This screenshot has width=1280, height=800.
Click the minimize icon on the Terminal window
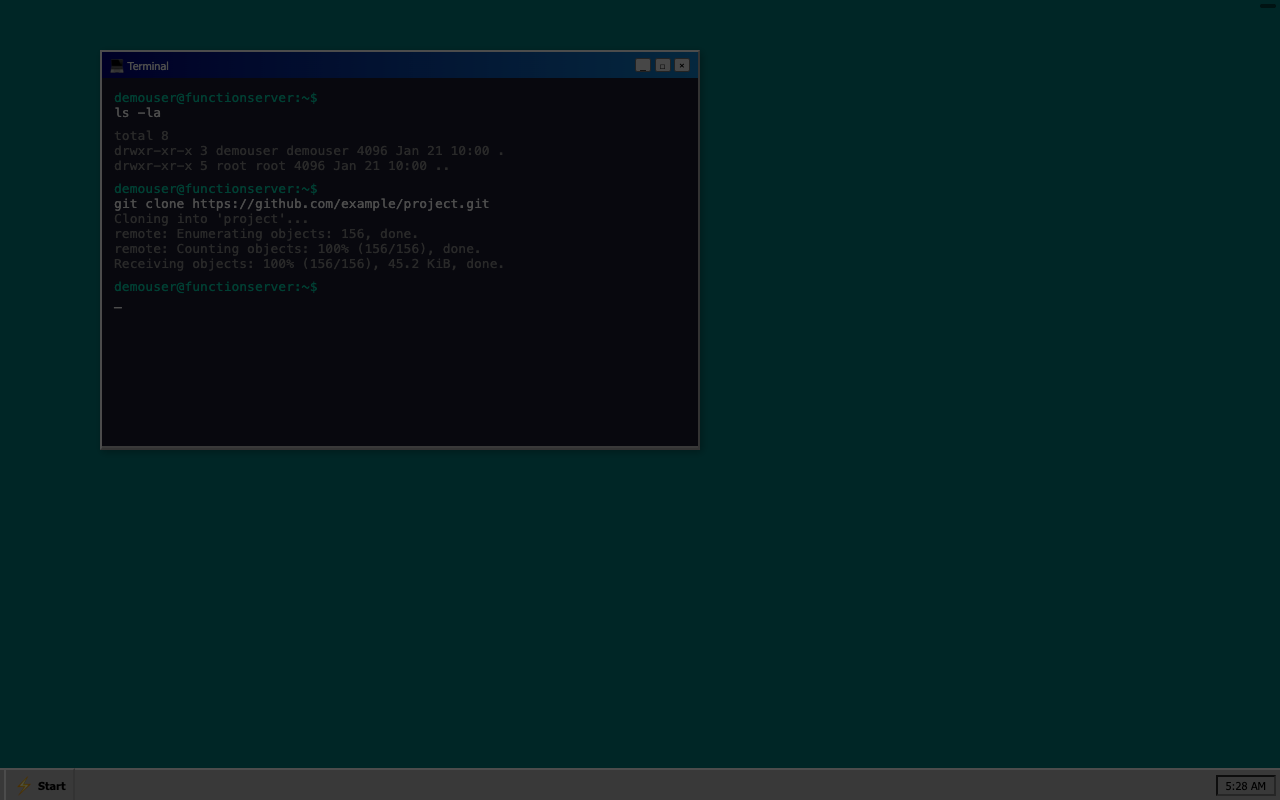[x=643, y=65]
